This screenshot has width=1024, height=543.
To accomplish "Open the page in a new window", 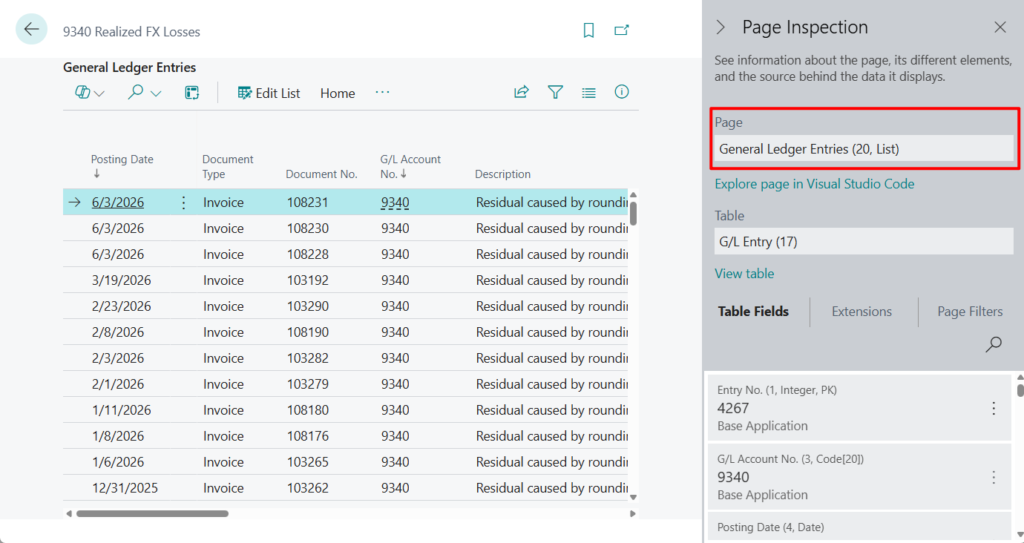I will 622,31.
